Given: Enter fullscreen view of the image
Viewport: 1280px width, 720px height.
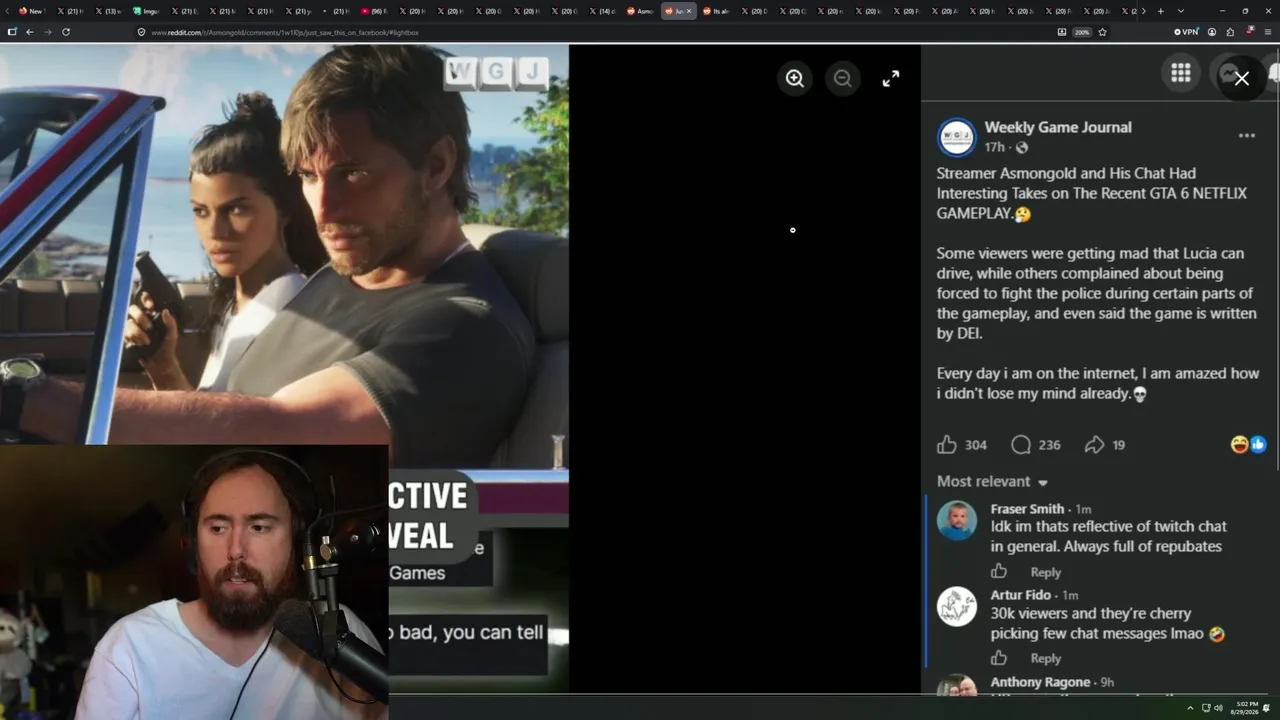Looking at the screenshot, I should coord(891,79).
